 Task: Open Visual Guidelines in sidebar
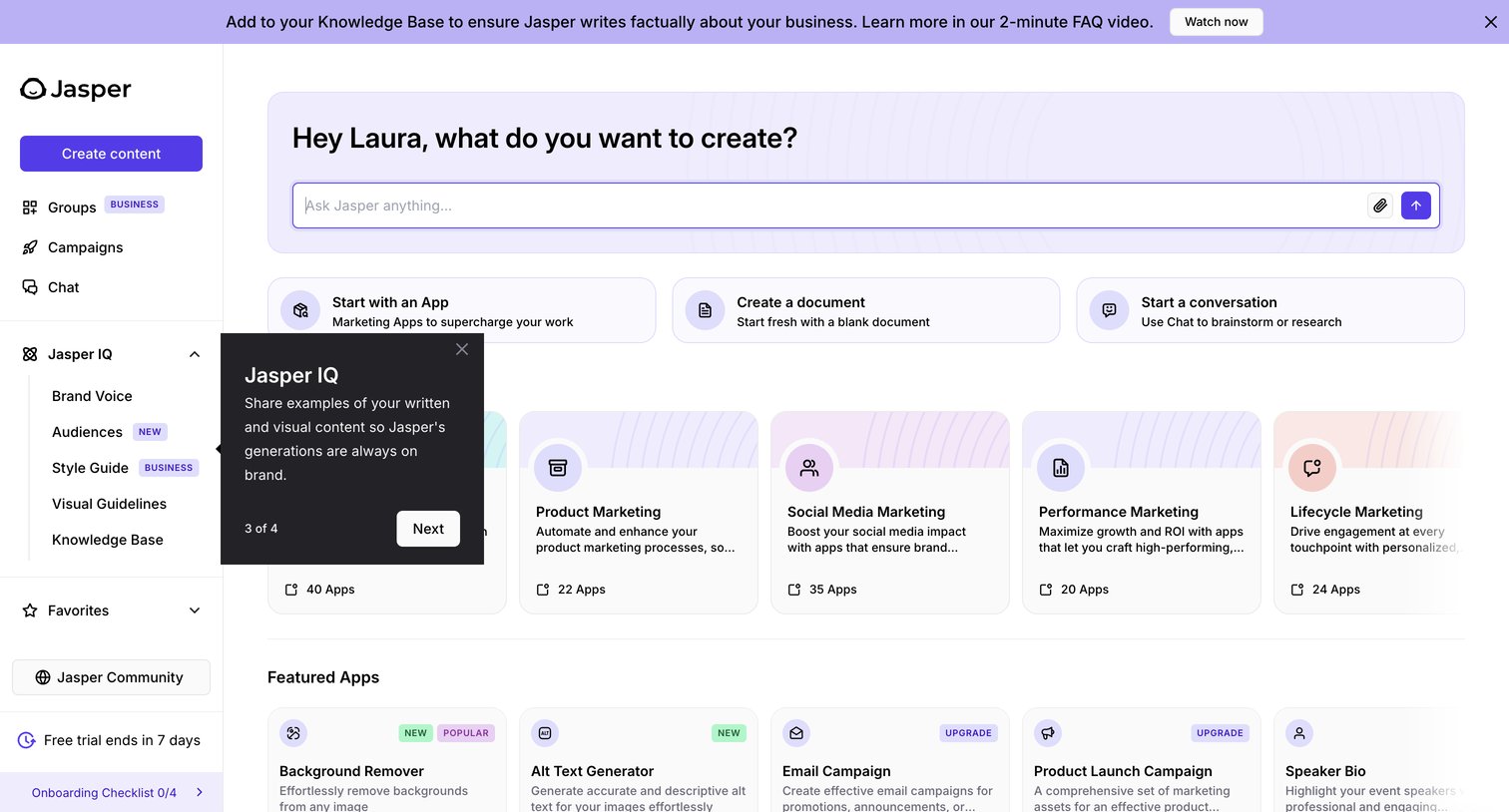(109, 504)
